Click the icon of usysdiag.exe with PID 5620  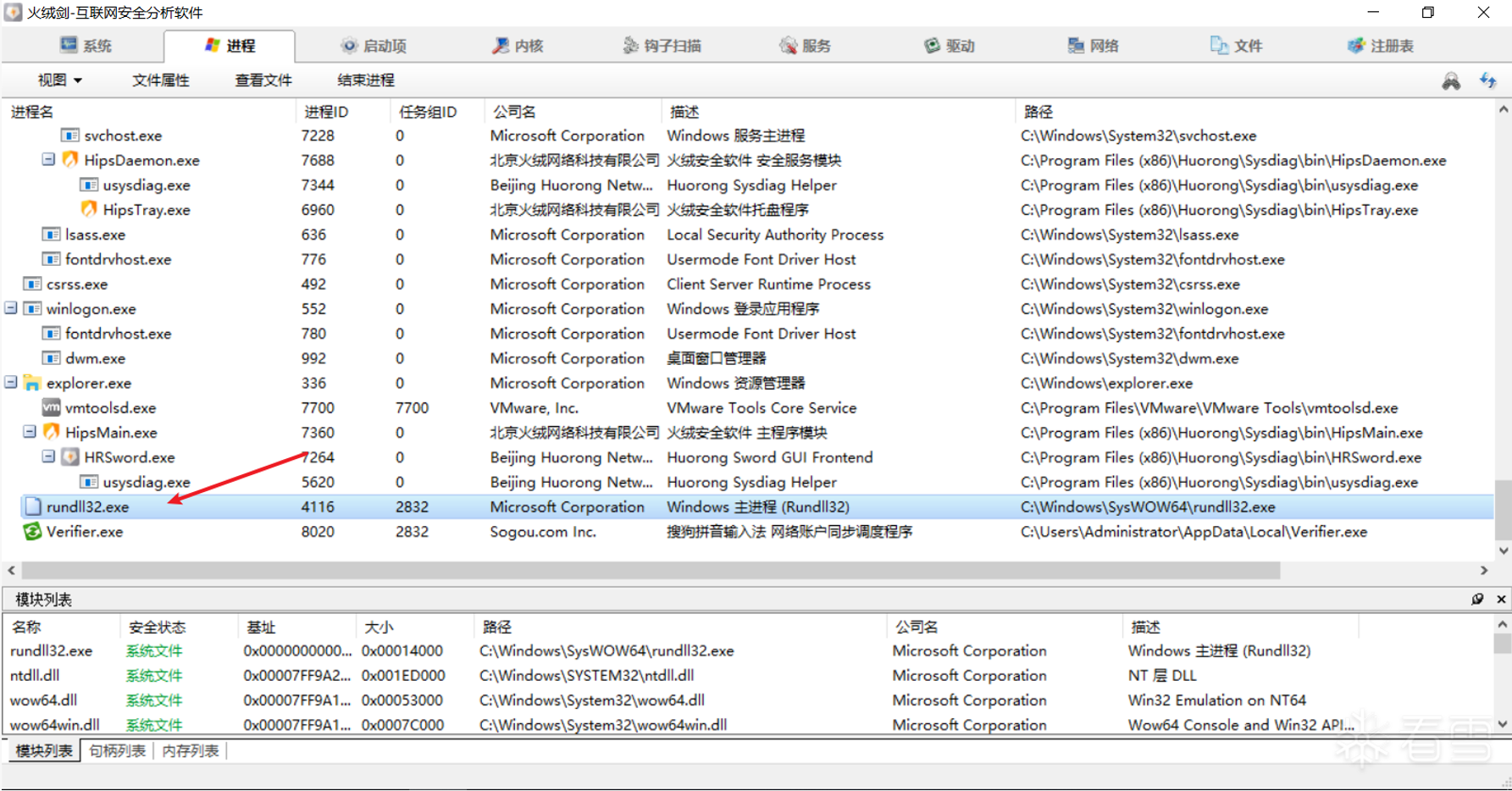pos(89,482)
